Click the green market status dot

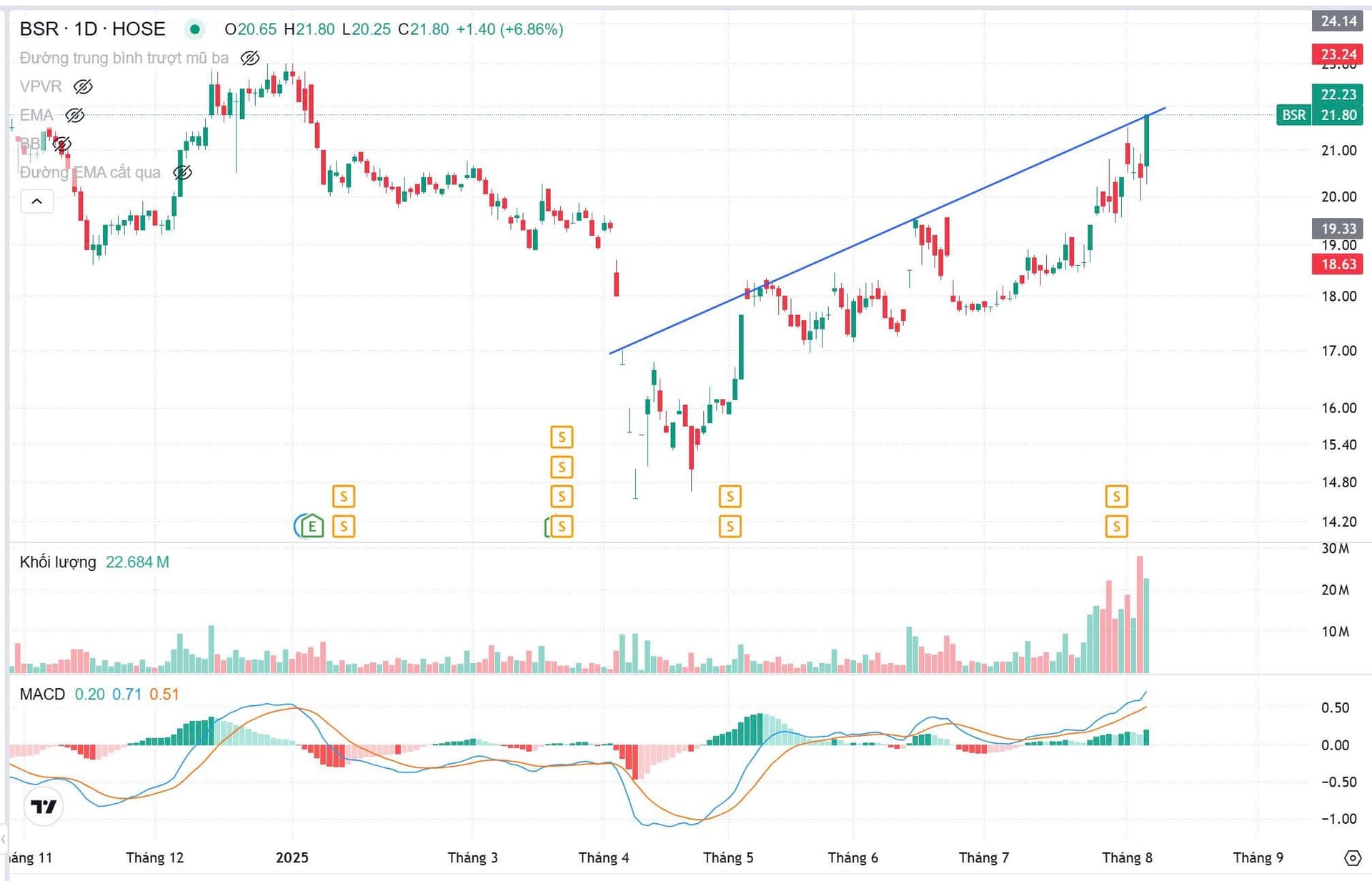(194, 29)
